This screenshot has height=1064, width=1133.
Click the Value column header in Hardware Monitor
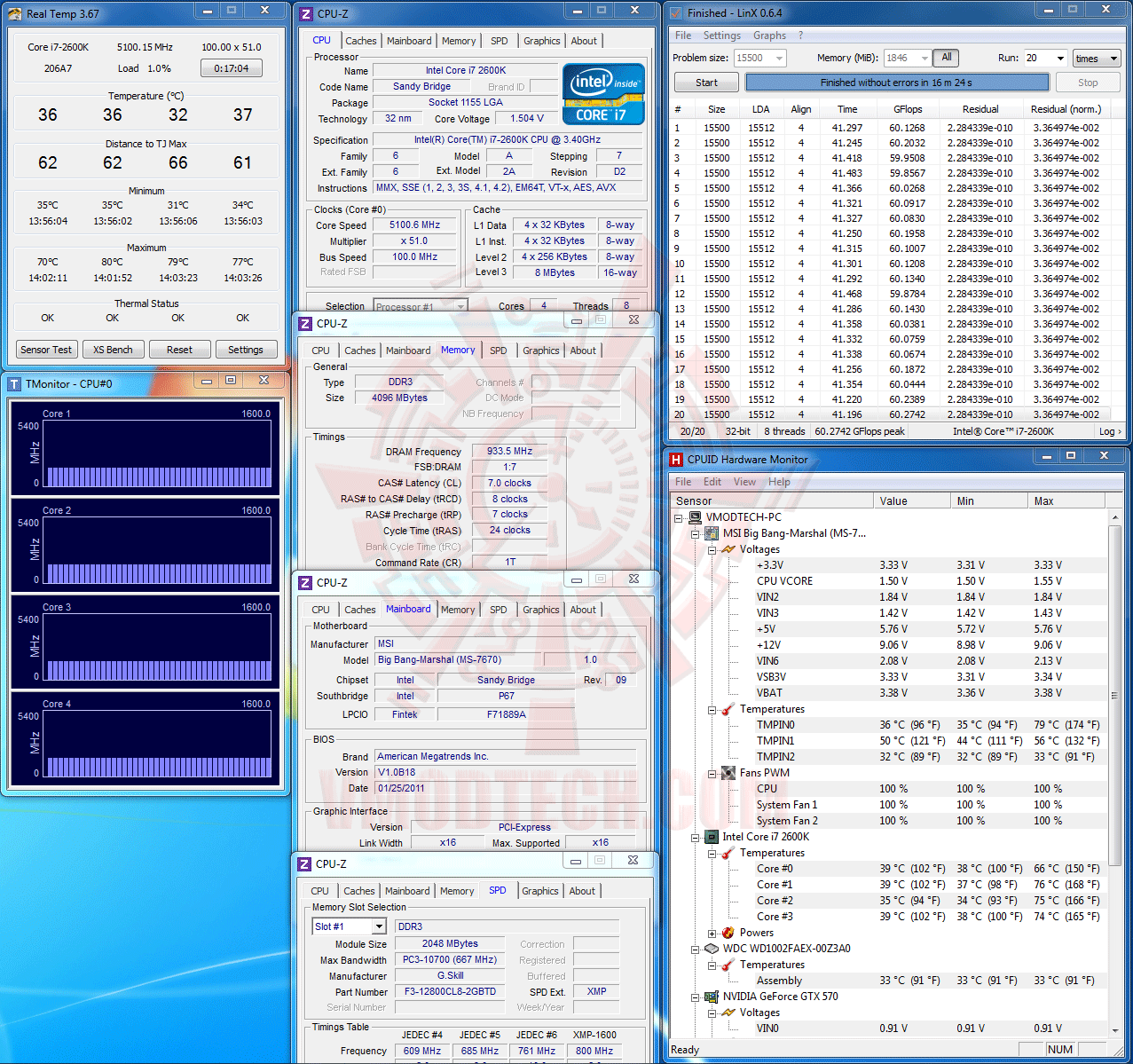point(911,500)
